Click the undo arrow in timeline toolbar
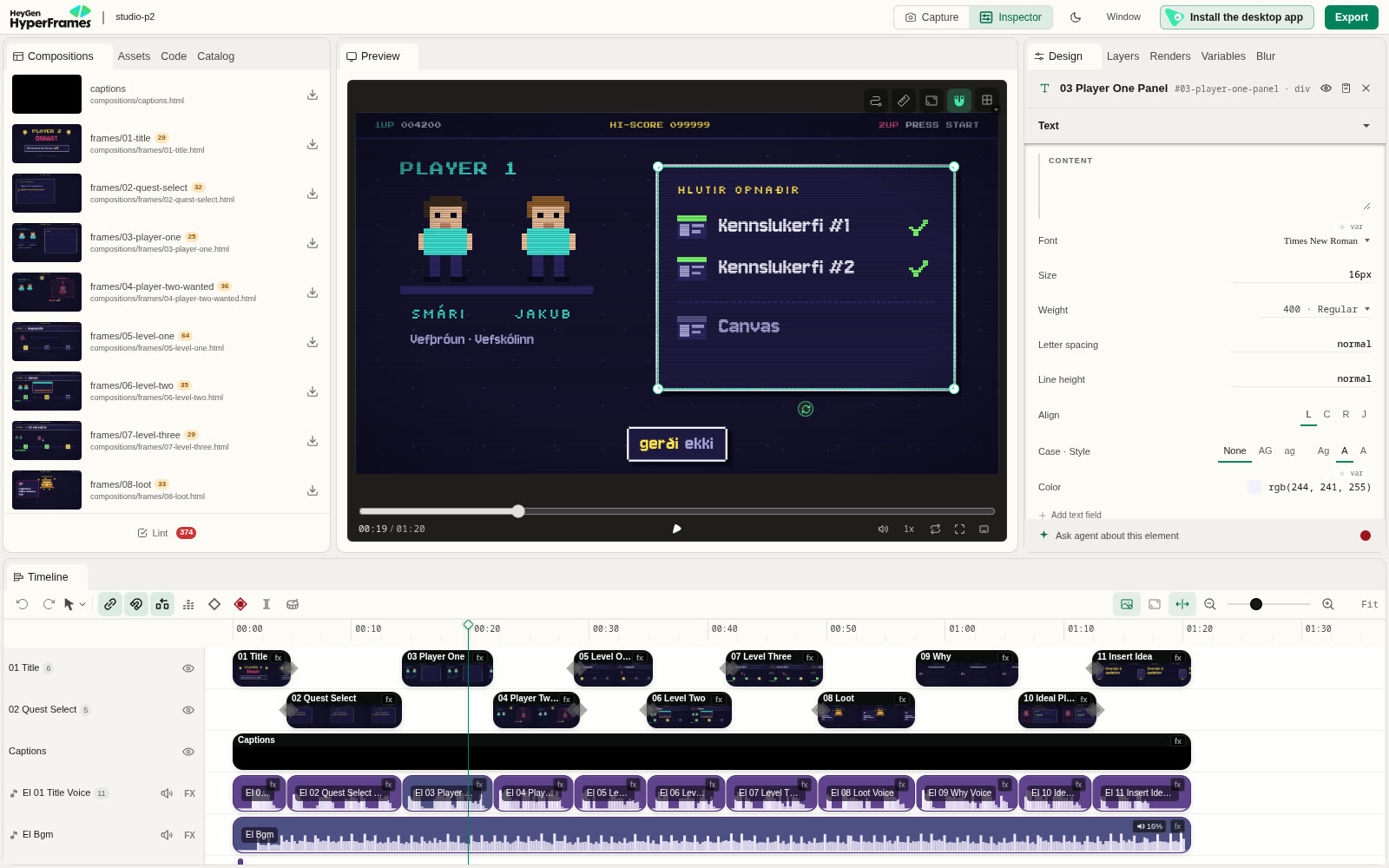The height and width of the screenshot is (868, 1389). click(x=23, y=604)
